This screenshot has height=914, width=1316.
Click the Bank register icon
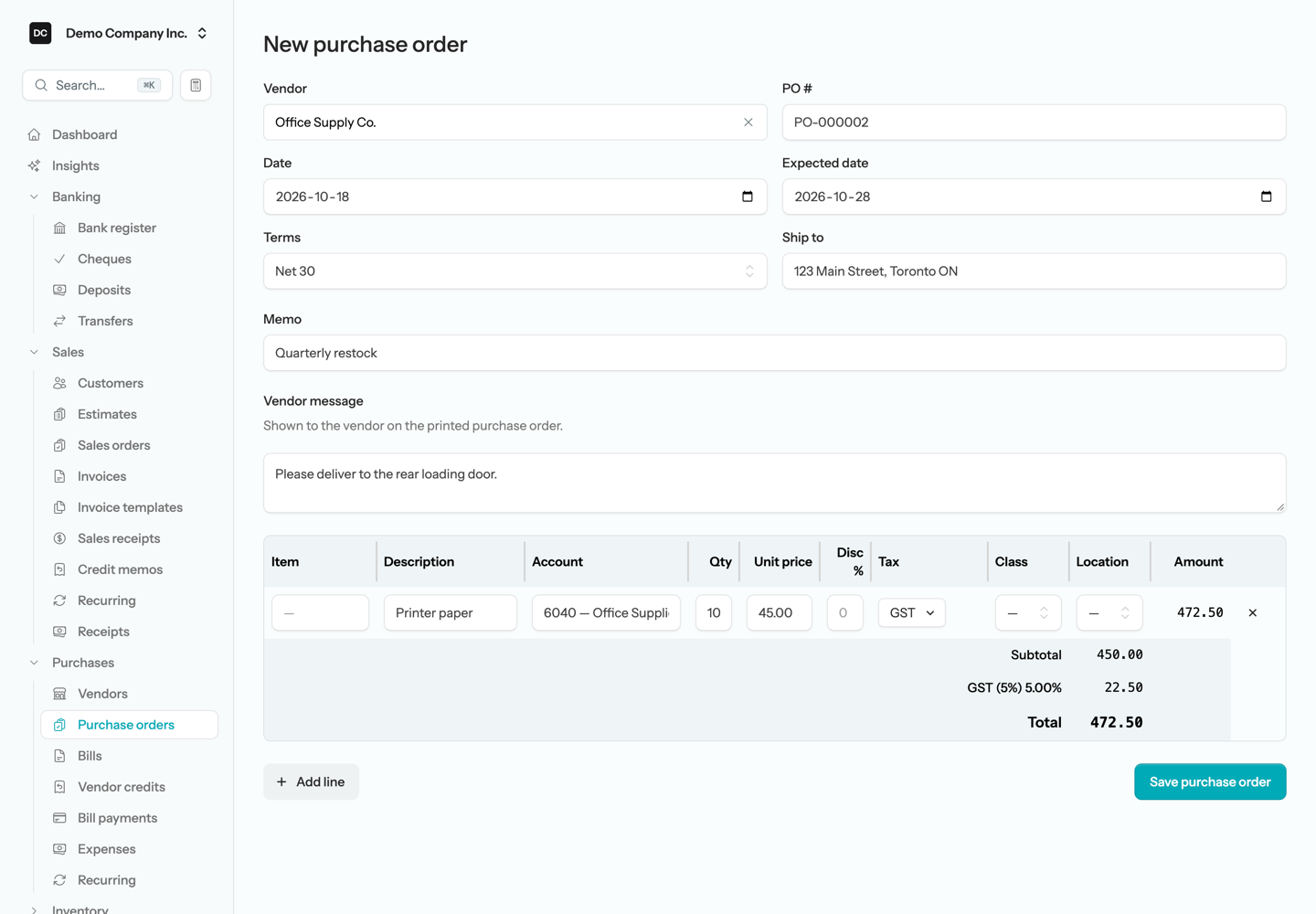pyautogui.click(x=59, y=228)
